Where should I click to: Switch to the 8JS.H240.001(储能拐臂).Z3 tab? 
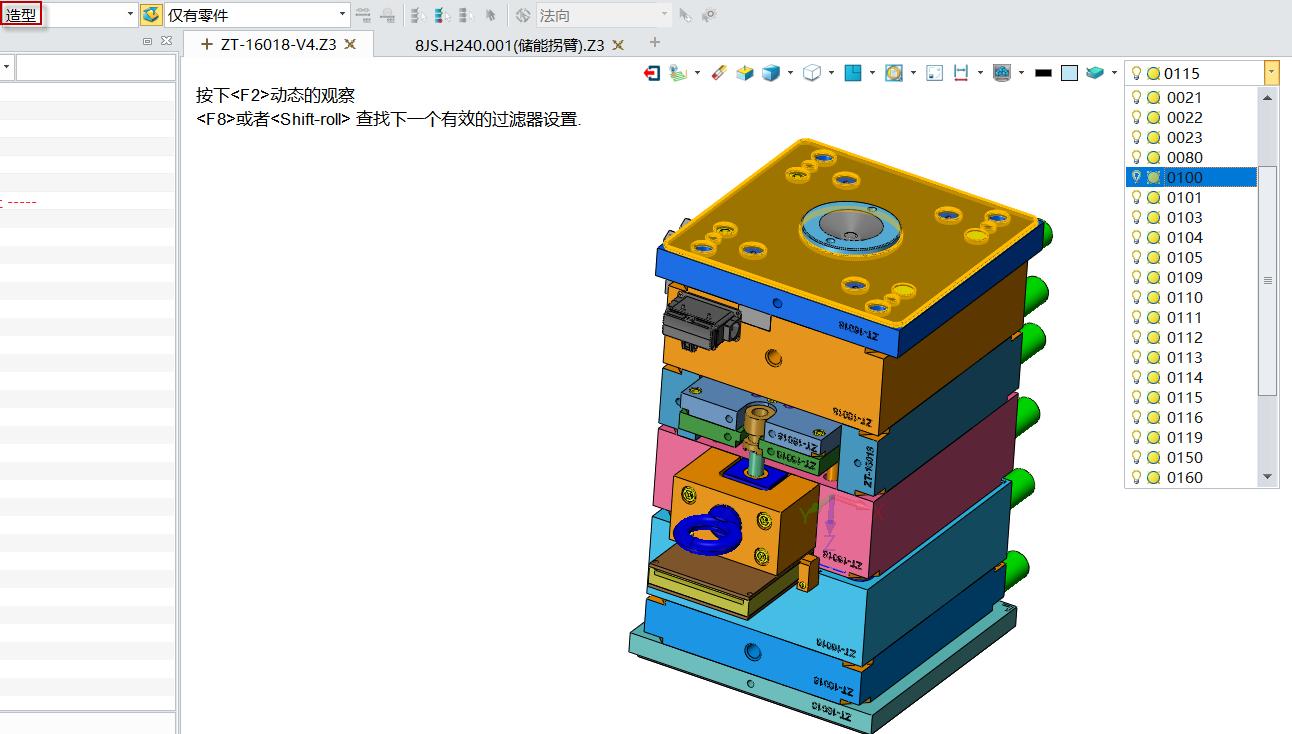click(510, 44)
